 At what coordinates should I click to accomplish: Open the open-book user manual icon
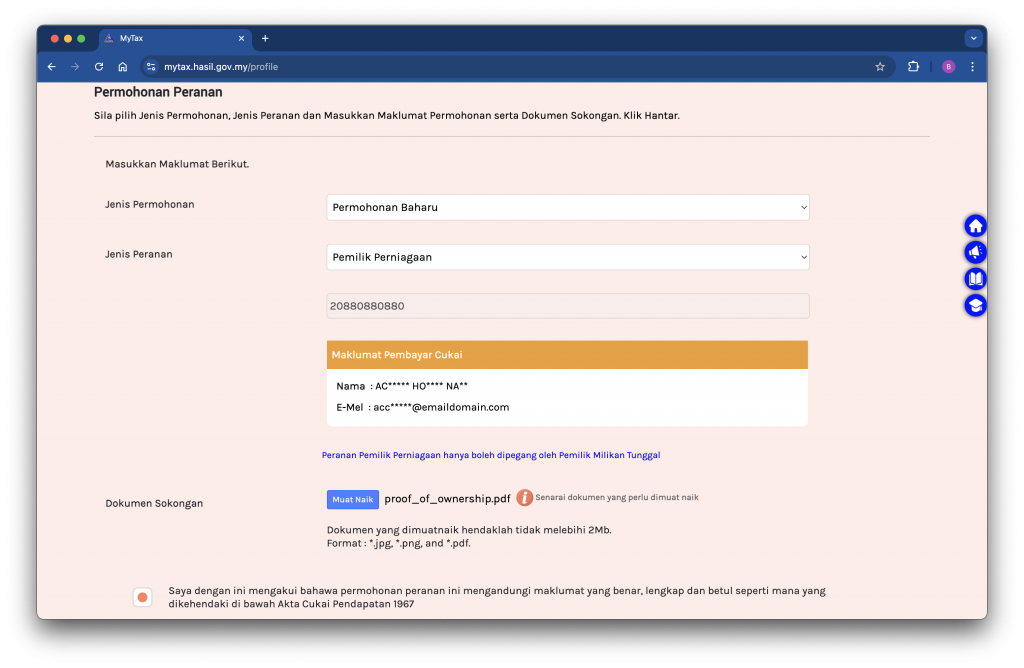click(x=975, y=279)
